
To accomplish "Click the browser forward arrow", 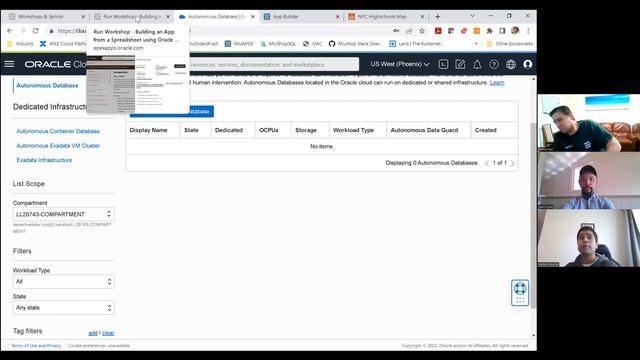I will point(23,31).
